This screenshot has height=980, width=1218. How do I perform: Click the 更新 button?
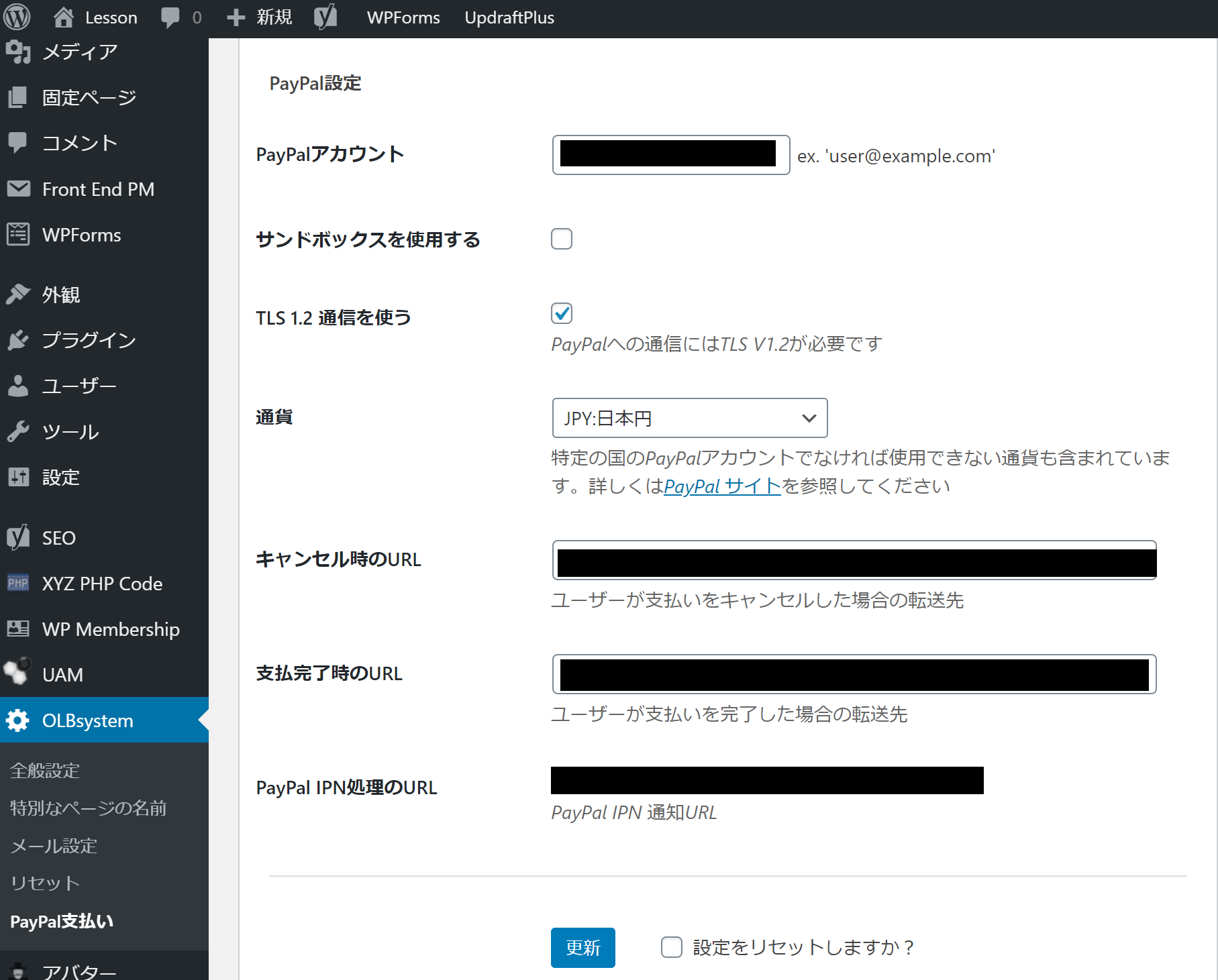click(x=582, y=947)
